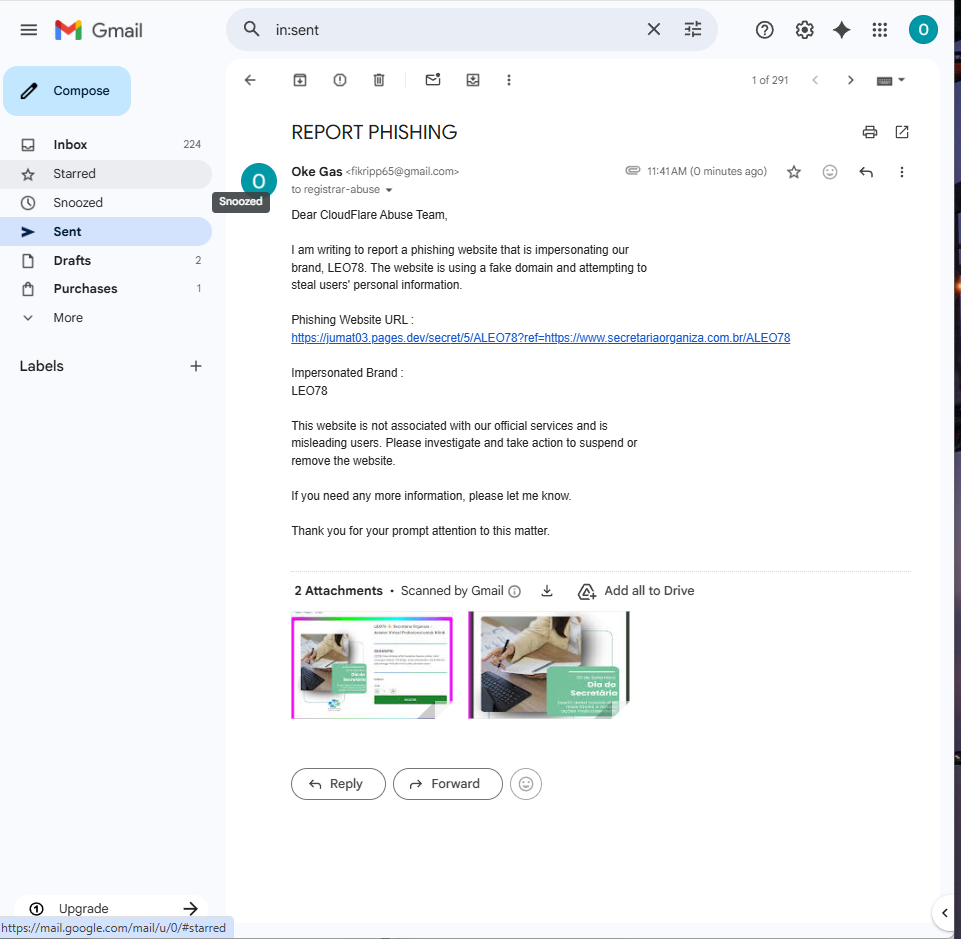Go to the older message arrow

(850, 80)
